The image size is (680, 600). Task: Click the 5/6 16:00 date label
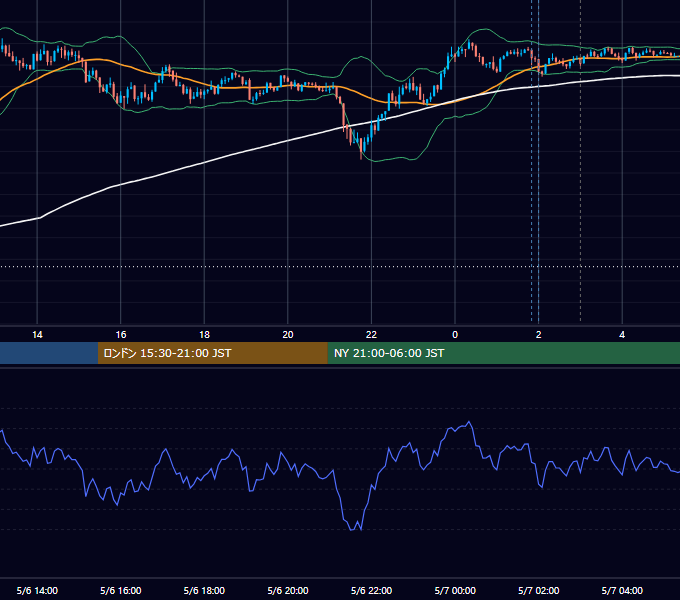[121, 590]
